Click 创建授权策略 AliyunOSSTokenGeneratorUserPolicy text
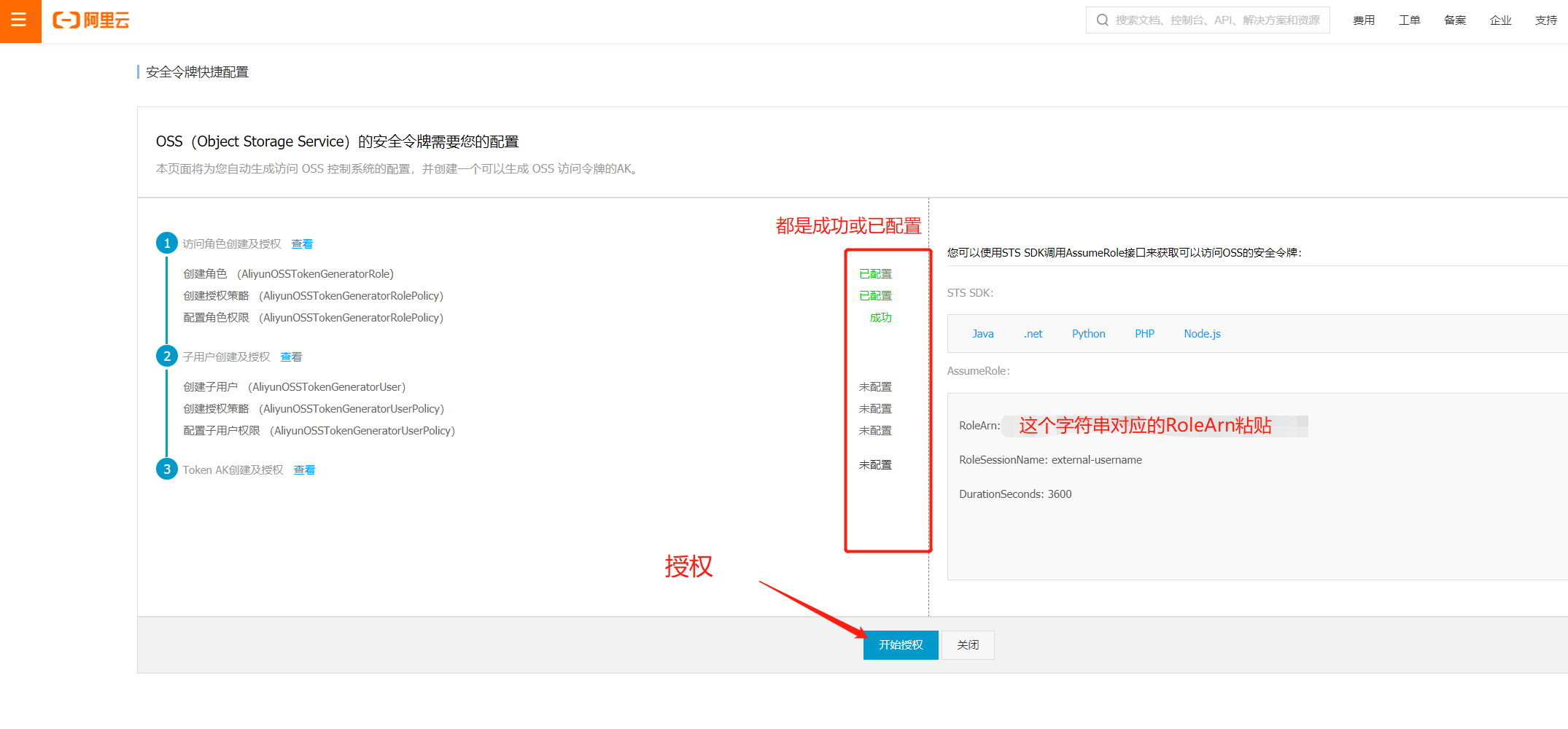The width and height of the screenshot is (1568, 729). [314, 409]
